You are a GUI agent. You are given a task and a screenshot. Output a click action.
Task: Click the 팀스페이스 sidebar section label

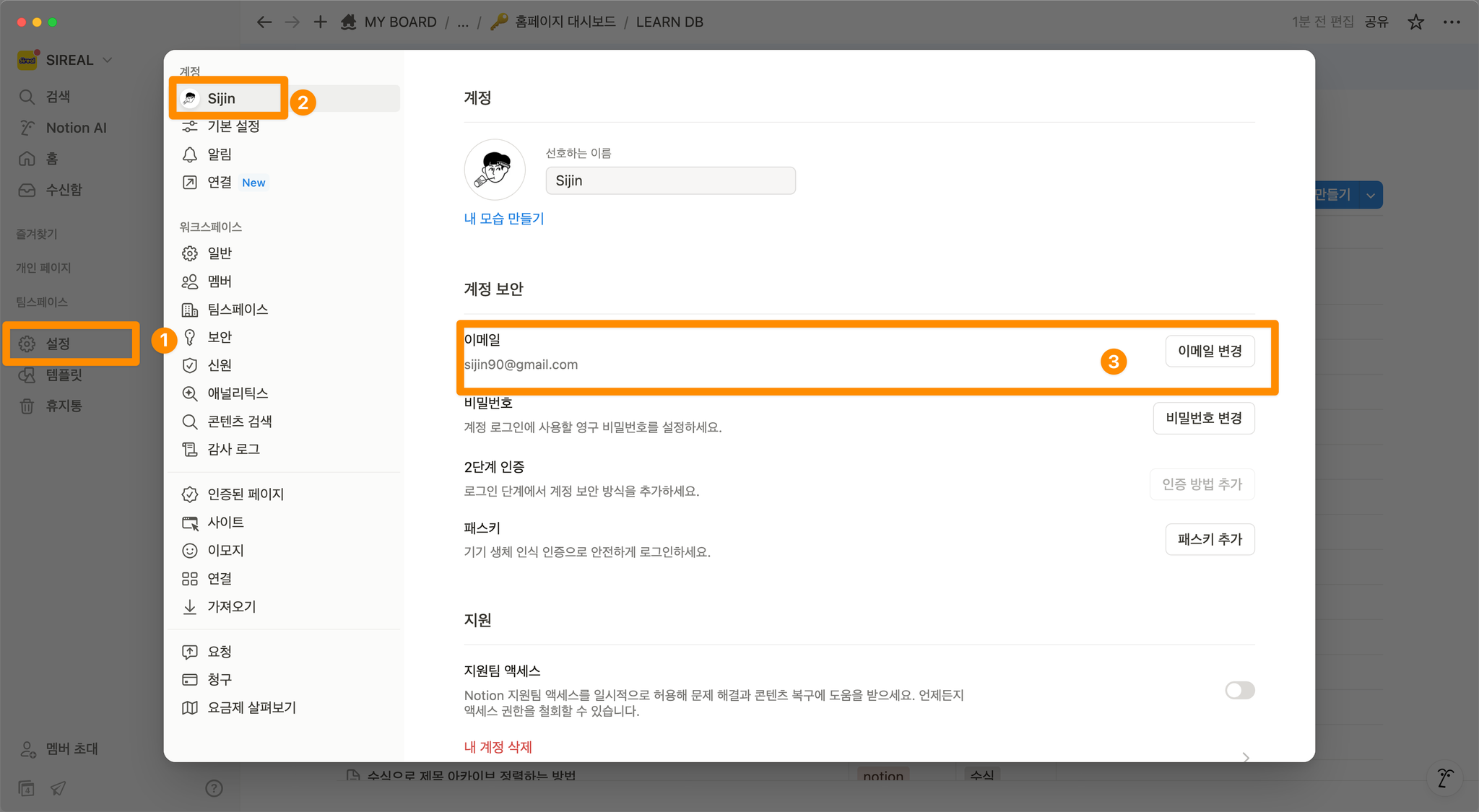(42, 302)
